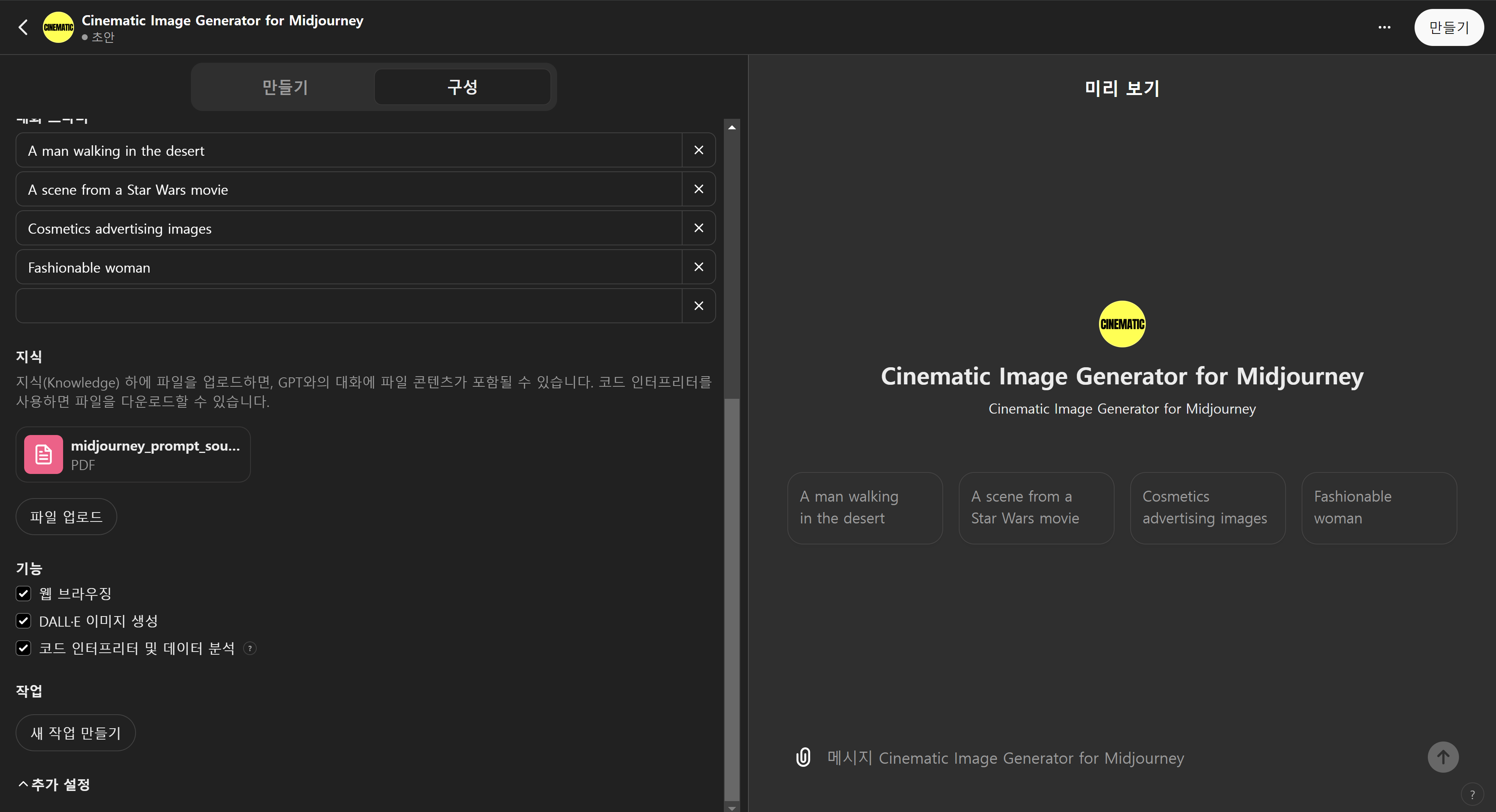The height and width of the screenshot is (812, 1496).
Task: Click the empty conversation starter input field
Action: [x=348, y=306]
